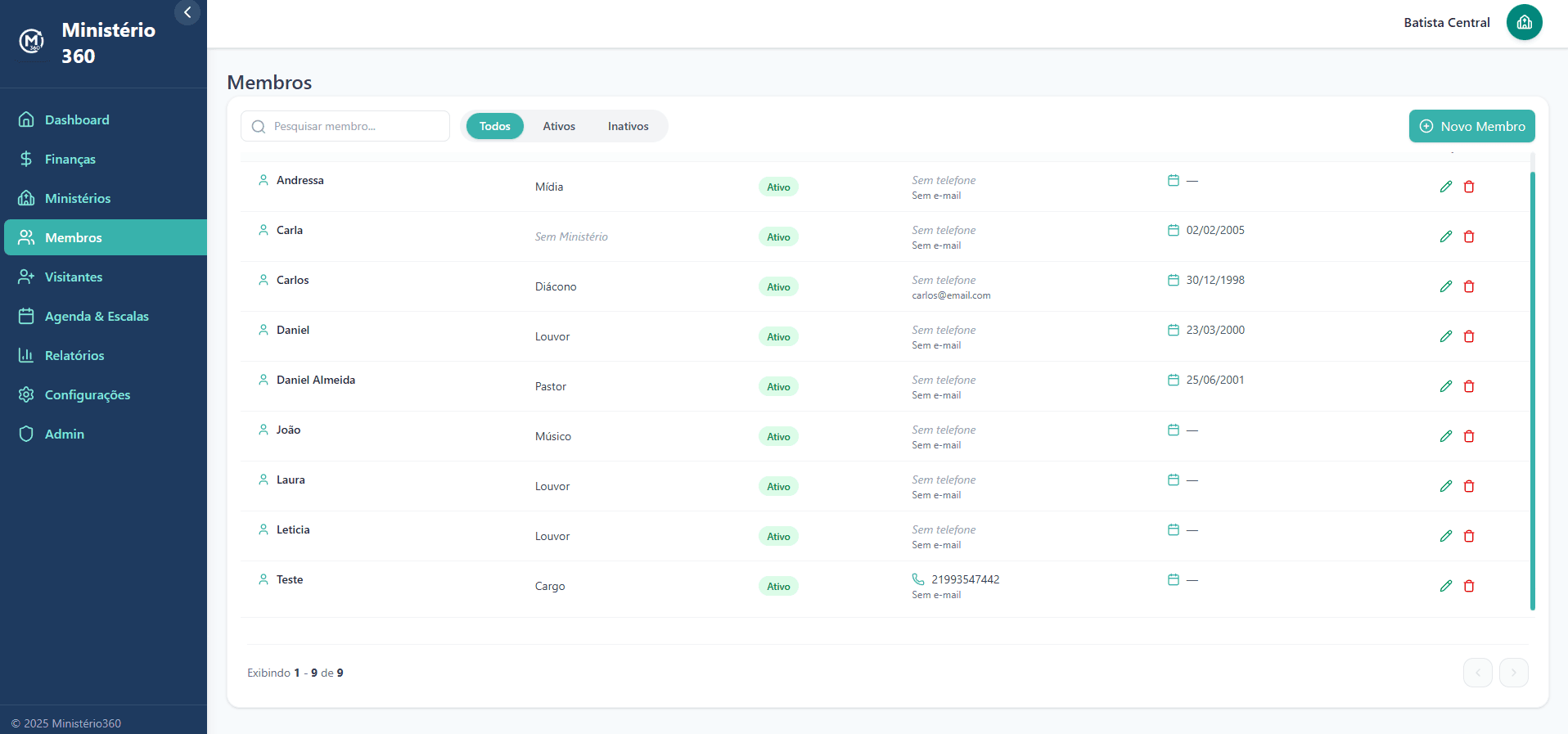
Task: Open edit for member Teste
Action: pos(1445,586)
